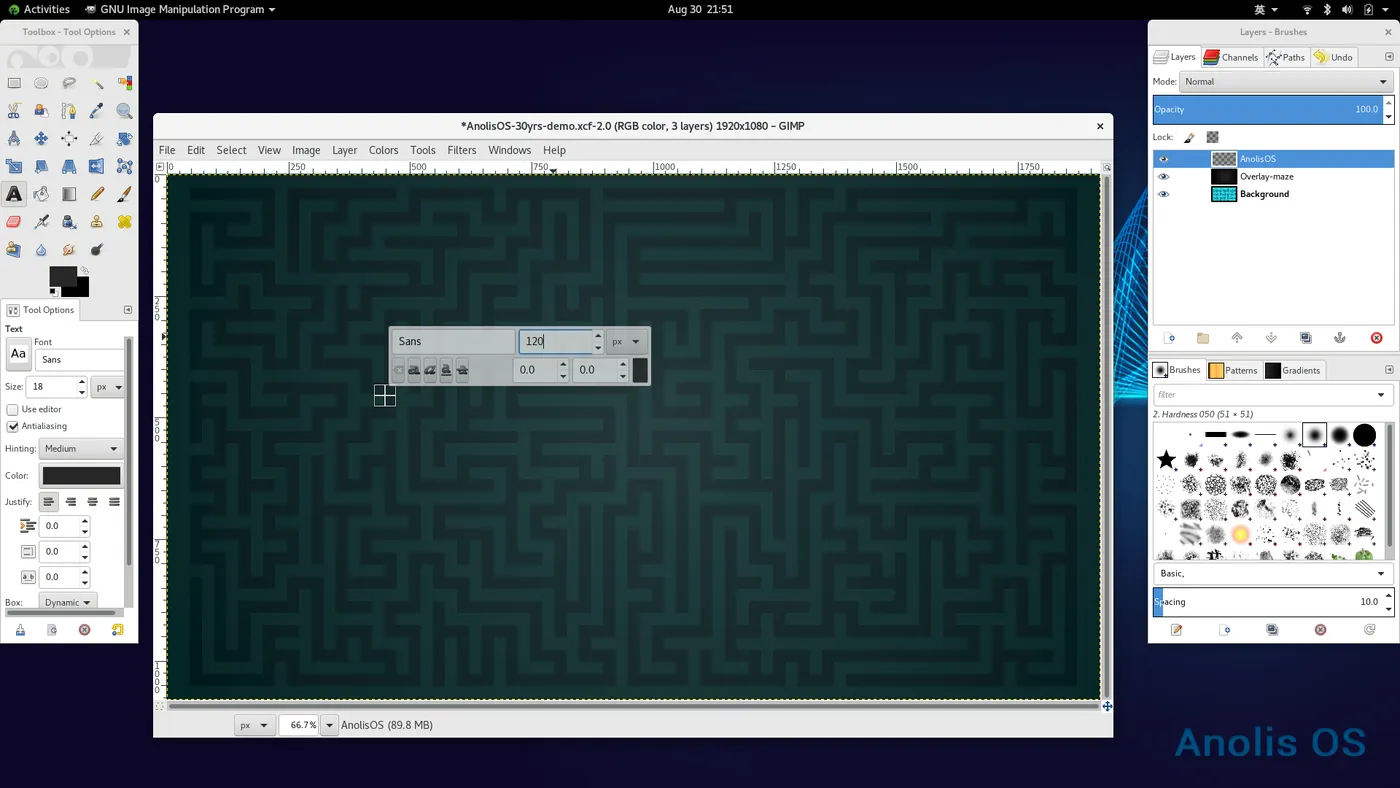Open the status bar px unit dropdown
The height and width of the screenshot is (788, 1400).
pyautogui.click(x=254, y=725)
